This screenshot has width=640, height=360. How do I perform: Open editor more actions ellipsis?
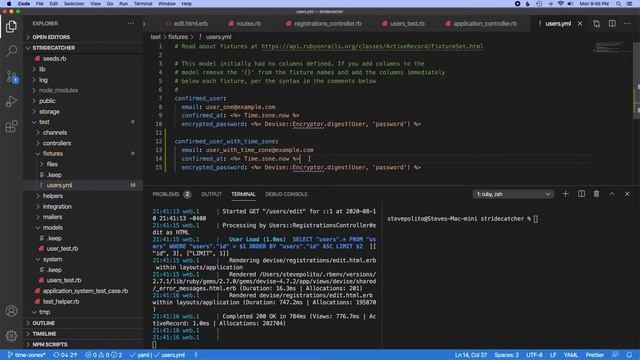[x=627, y=24]
